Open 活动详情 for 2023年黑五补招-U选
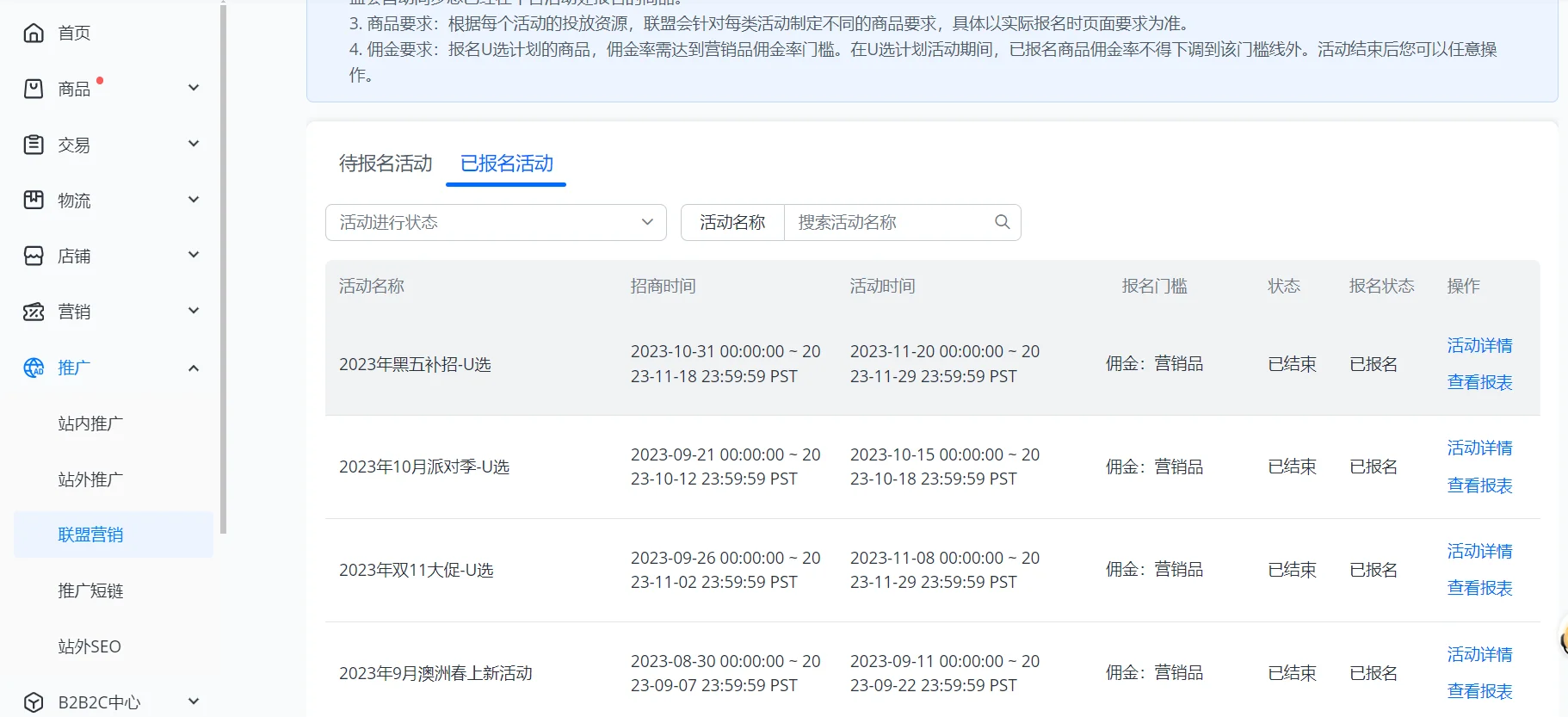Viewport: 1568px width, 717px height. tap(1479, 345)
